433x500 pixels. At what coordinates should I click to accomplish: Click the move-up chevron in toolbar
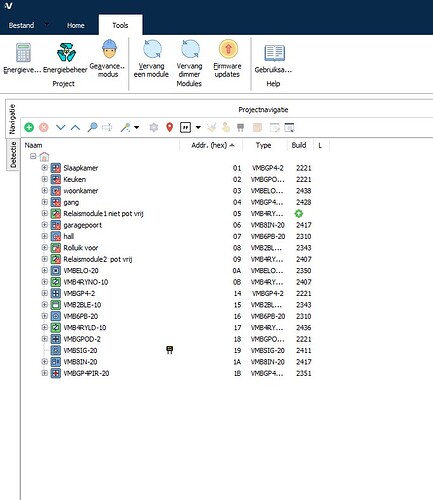click(x=76, y=127)
